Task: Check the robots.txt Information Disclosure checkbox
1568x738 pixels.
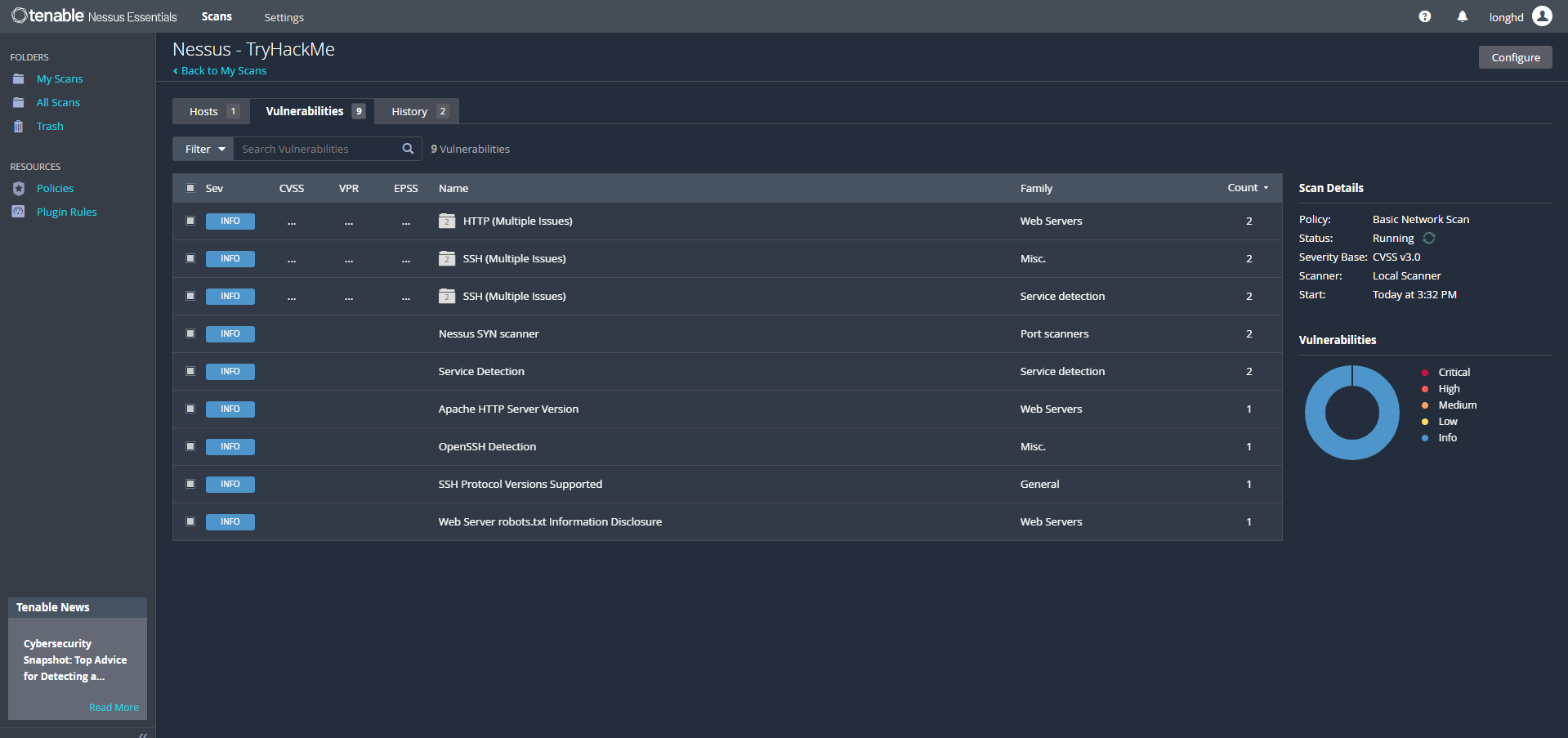Action: tap(190, 521)
